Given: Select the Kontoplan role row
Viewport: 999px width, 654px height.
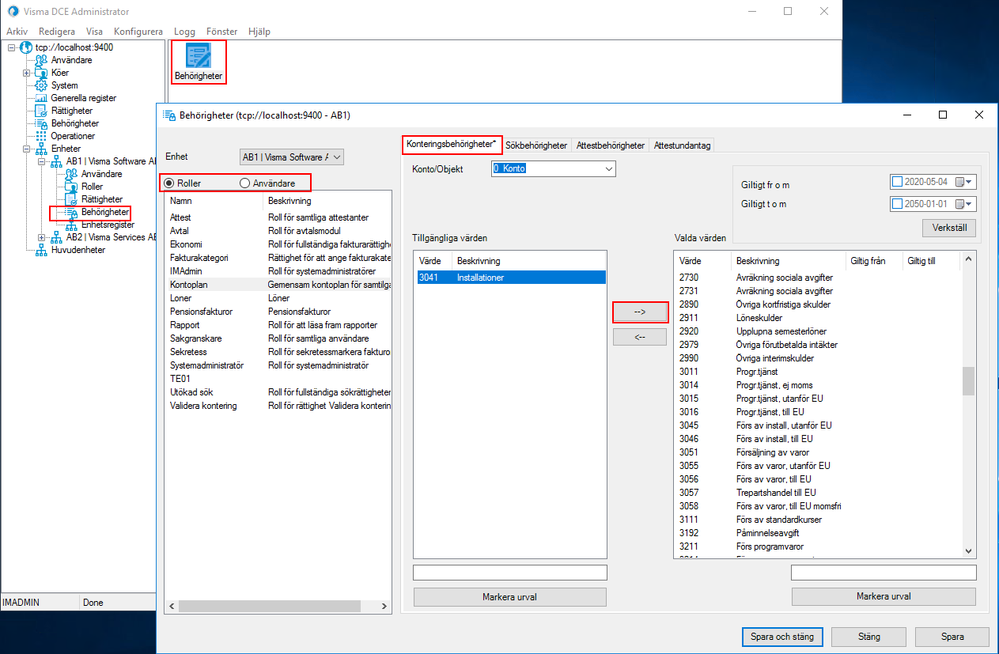Looking at the screenshot, I should [x=279, y=285].
